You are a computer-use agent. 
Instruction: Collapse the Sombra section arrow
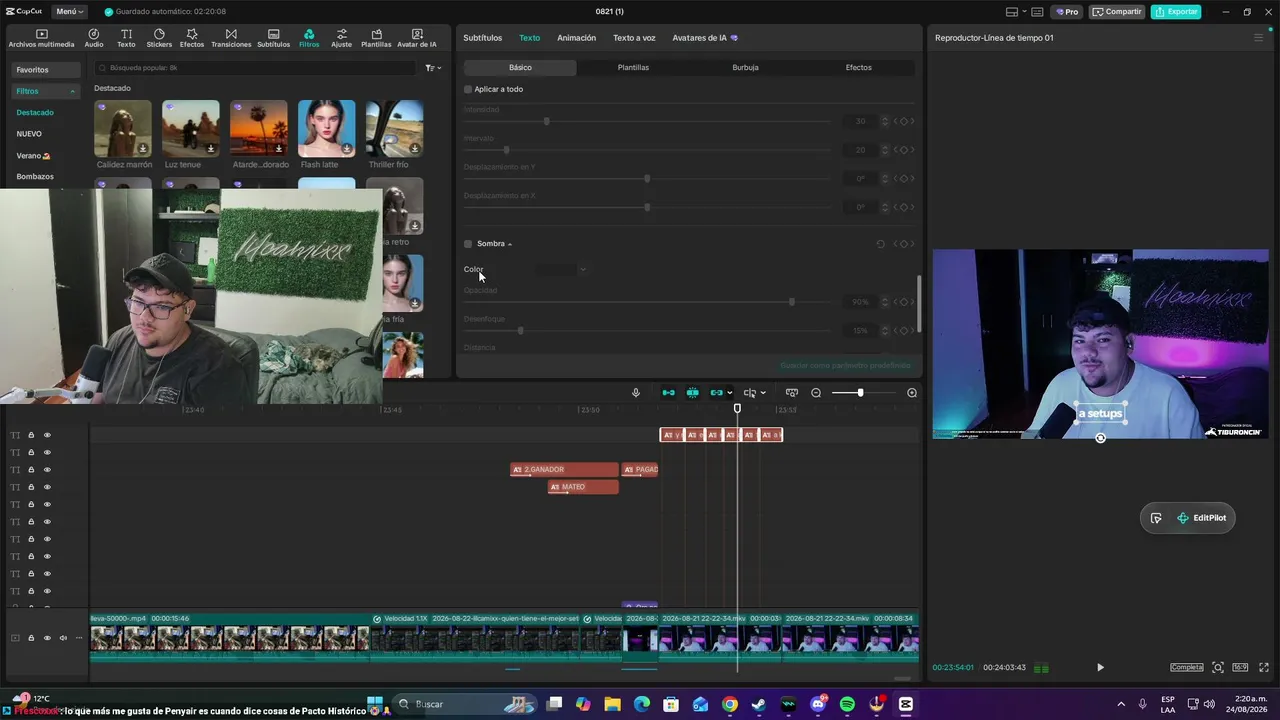(510, 244)
